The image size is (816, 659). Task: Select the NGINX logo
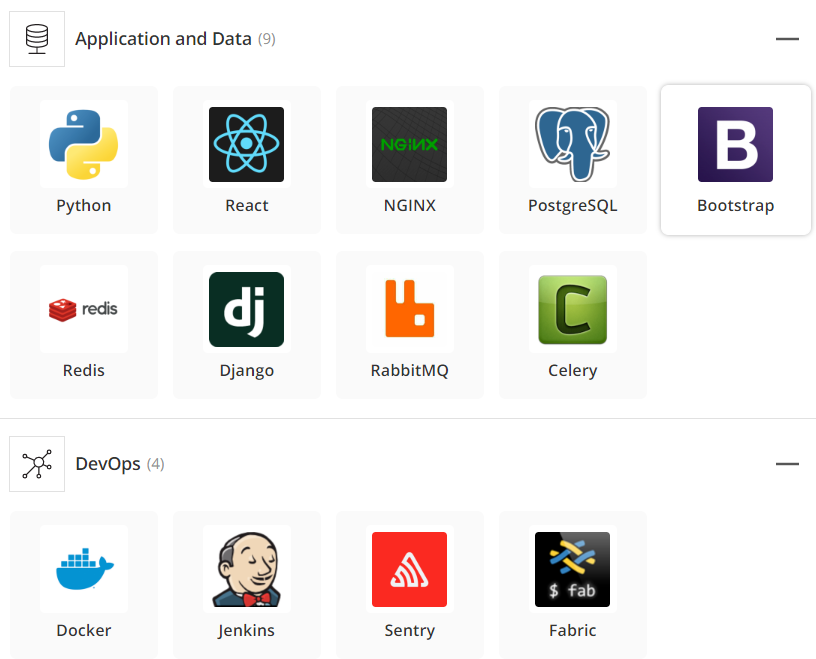coord(409,144)
